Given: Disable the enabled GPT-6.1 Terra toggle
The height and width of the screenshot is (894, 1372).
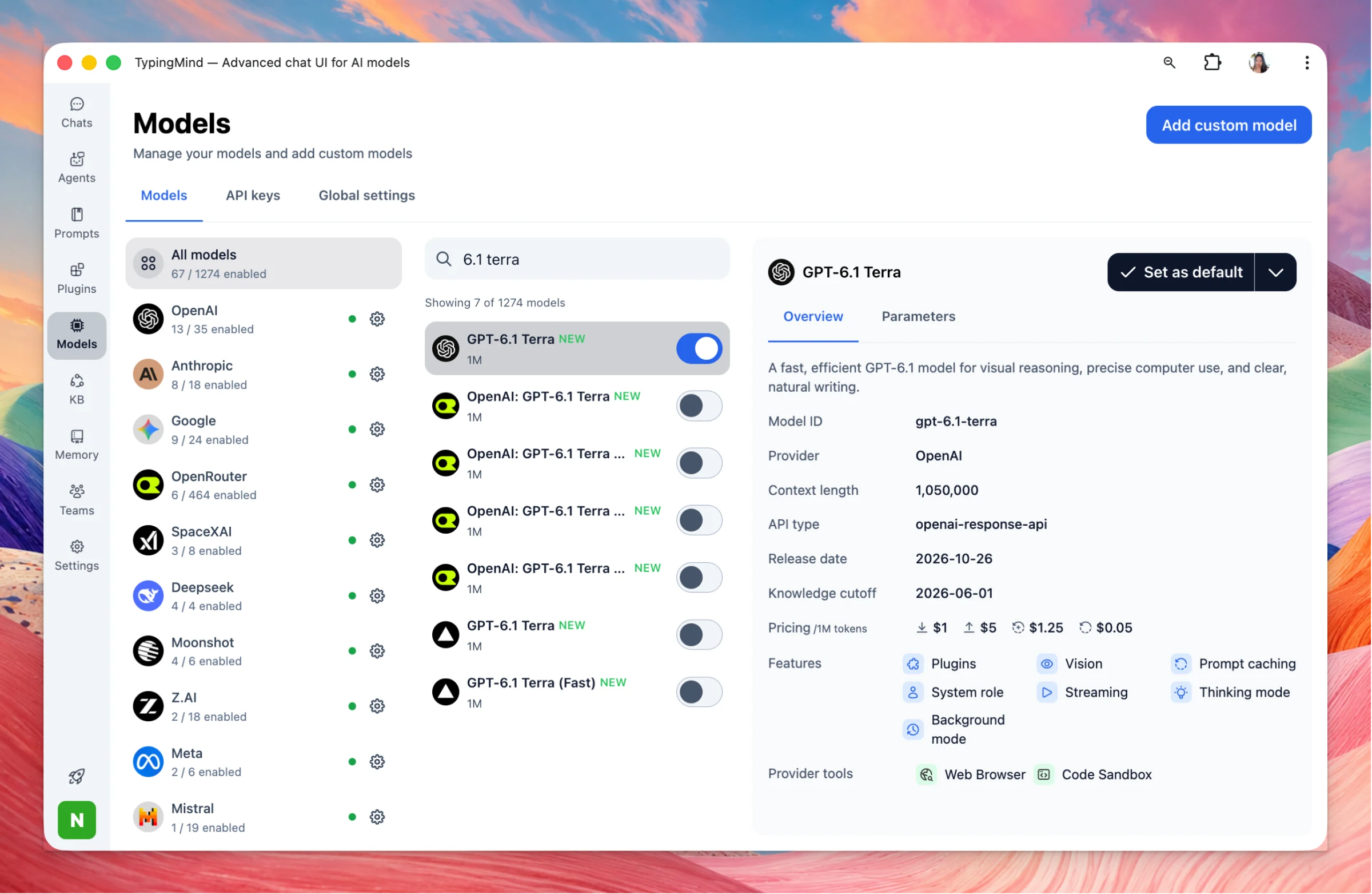Looking at the screenshot, I should pyautogui.click(x=699, y=348).
